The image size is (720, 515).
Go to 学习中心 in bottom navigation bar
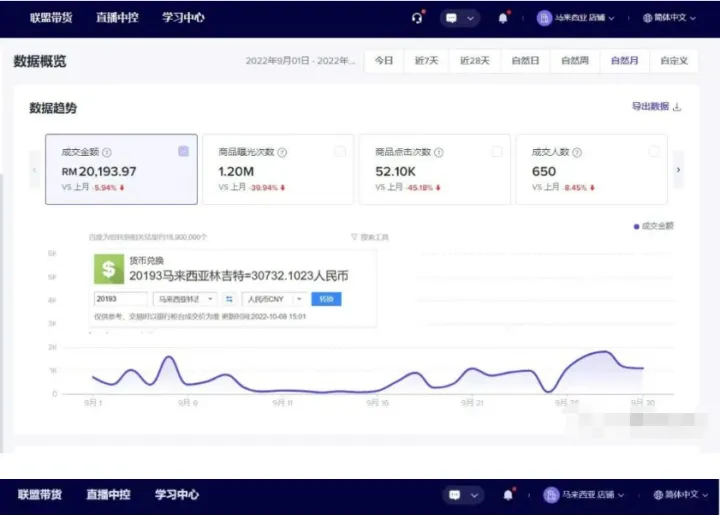click(x=177, y=494)
